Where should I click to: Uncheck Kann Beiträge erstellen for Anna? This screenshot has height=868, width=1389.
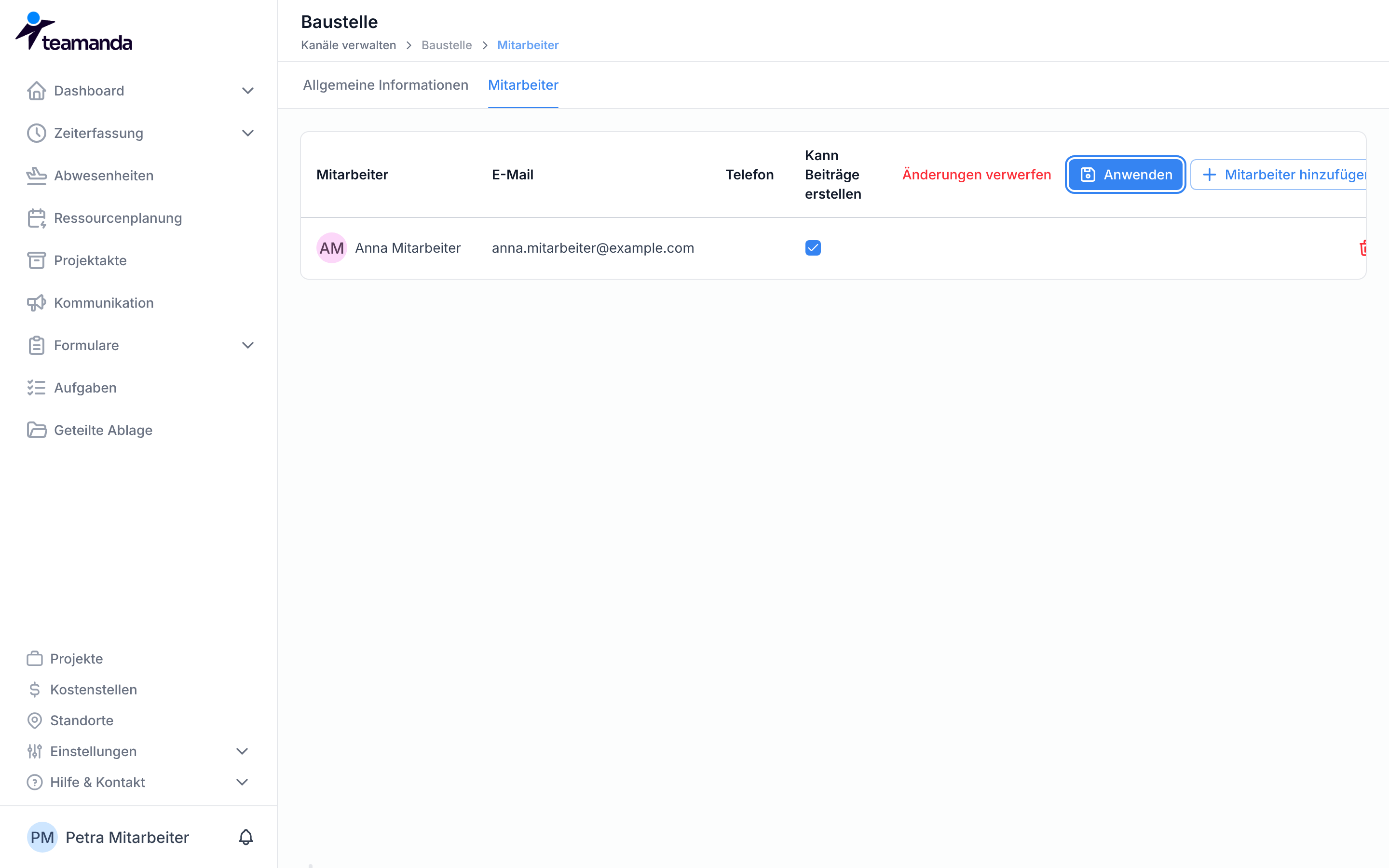coord(813,248)
